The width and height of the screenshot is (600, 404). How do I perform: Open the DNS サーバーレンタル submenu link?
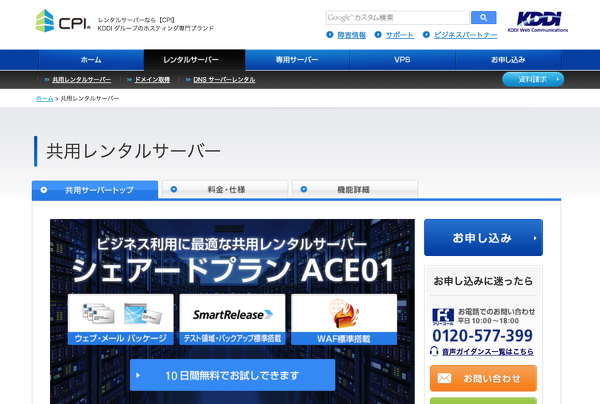click(224, 80)
